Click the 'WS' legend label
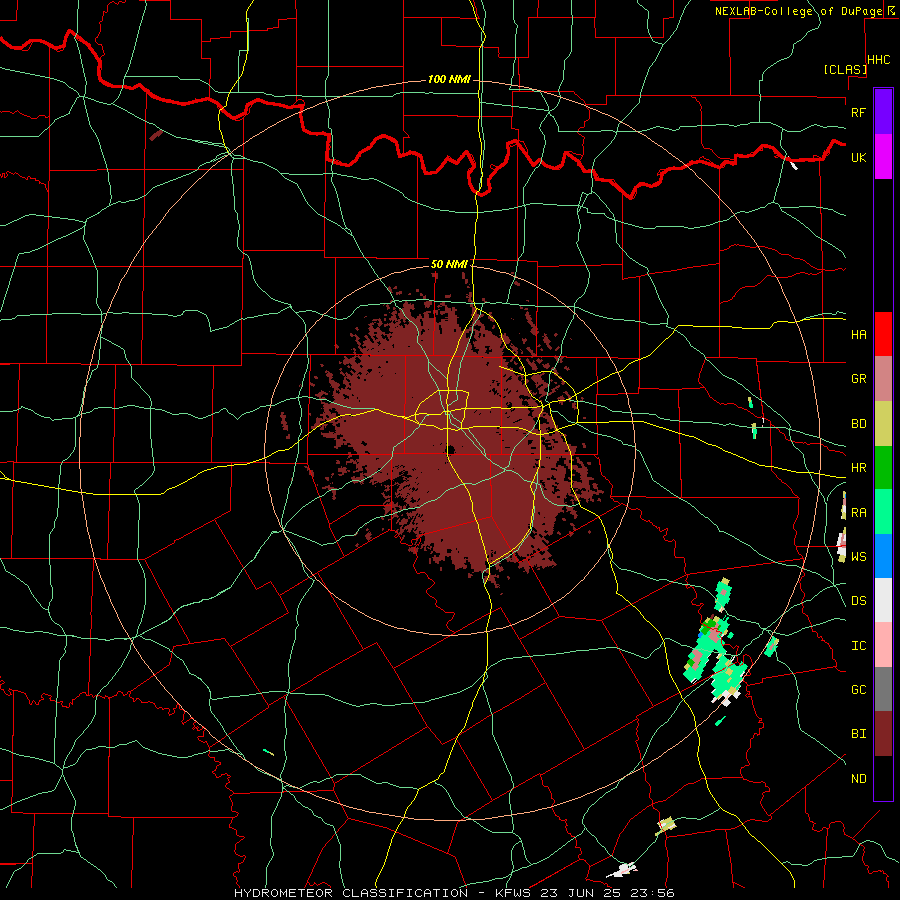The height and width of the screenshot is (900, 900). 858,556
